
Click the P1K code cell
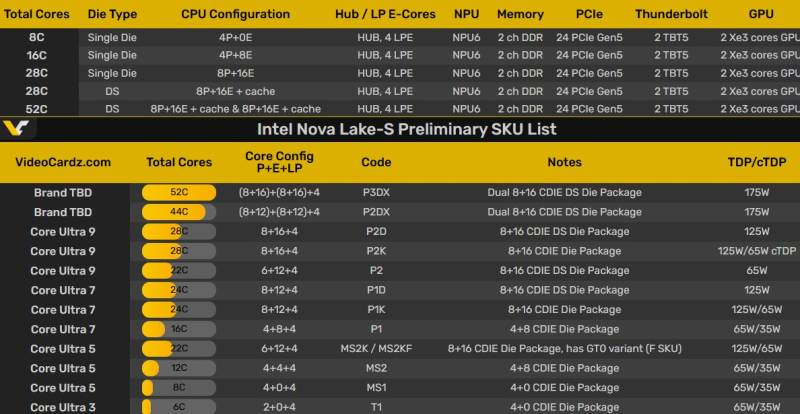376,309
